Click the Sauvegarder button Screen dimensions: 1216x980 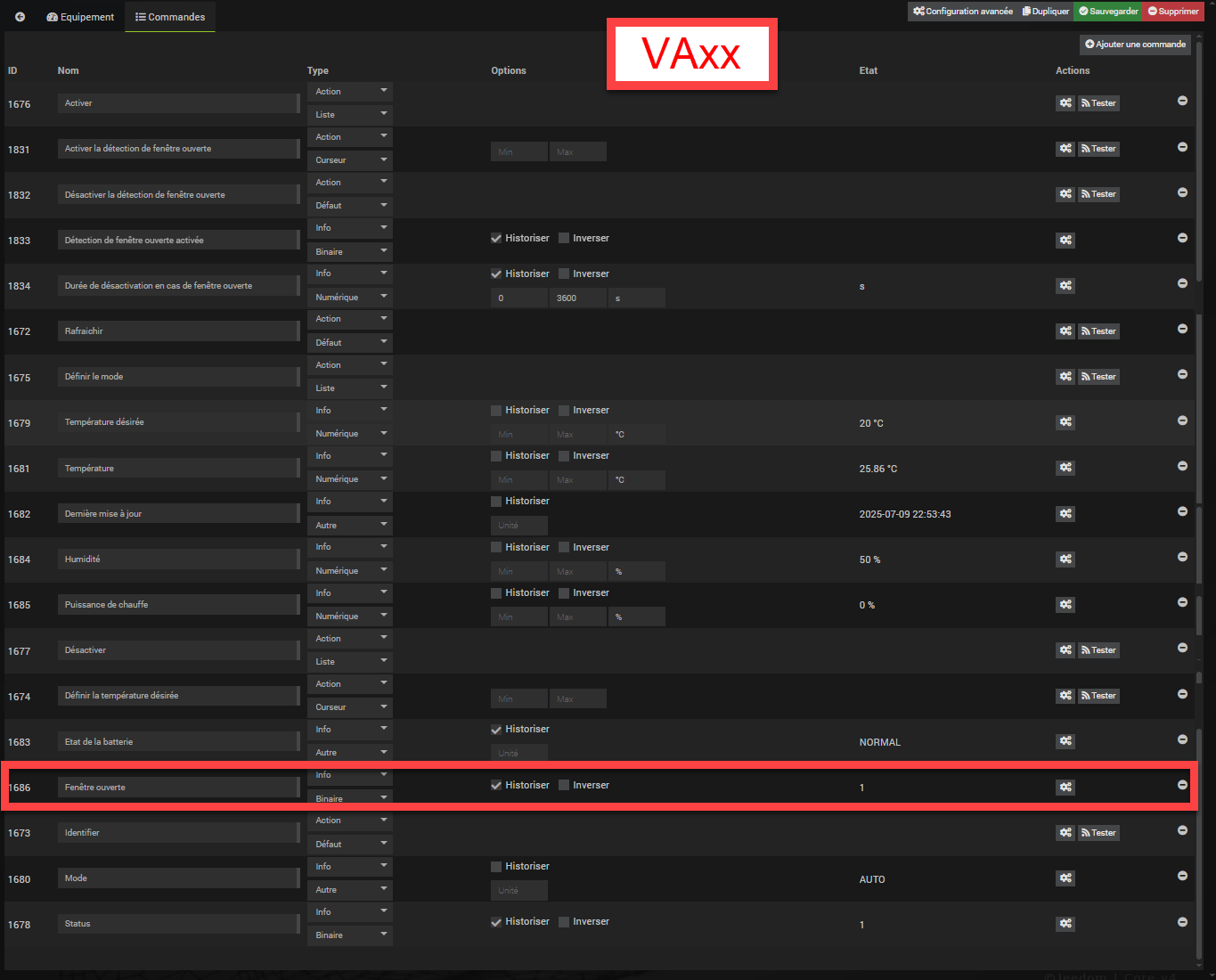[1108, 12]
